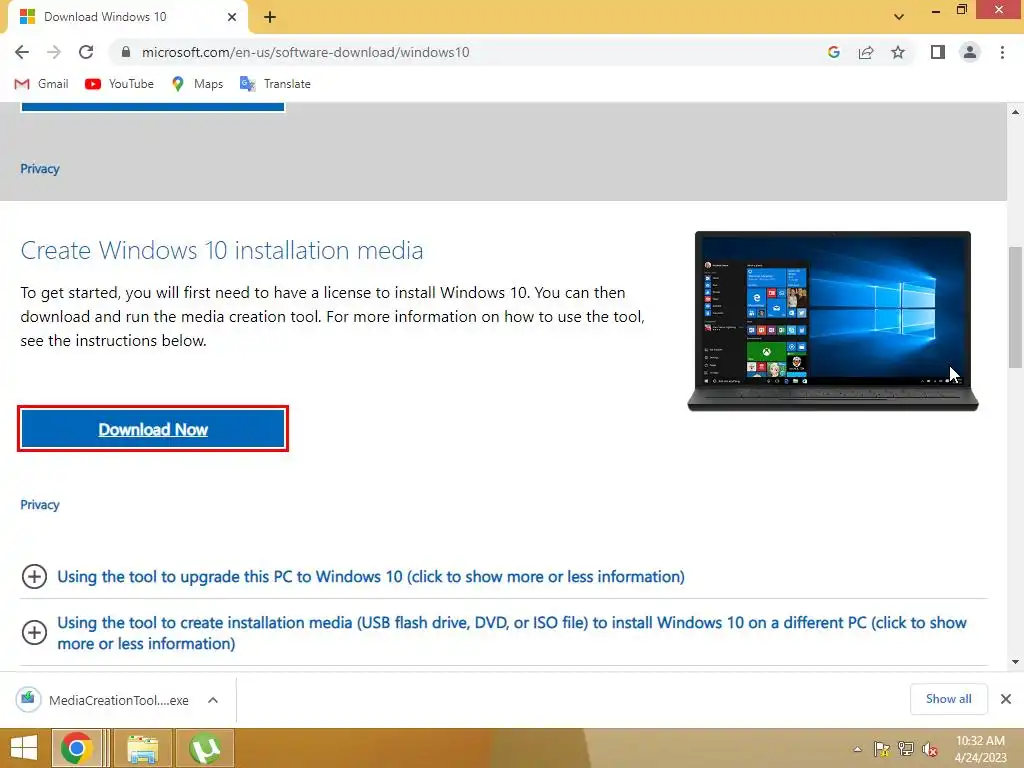Click the Windows 10 laptop image
This screenshot has height=768, width=1024.
(833, 321)
